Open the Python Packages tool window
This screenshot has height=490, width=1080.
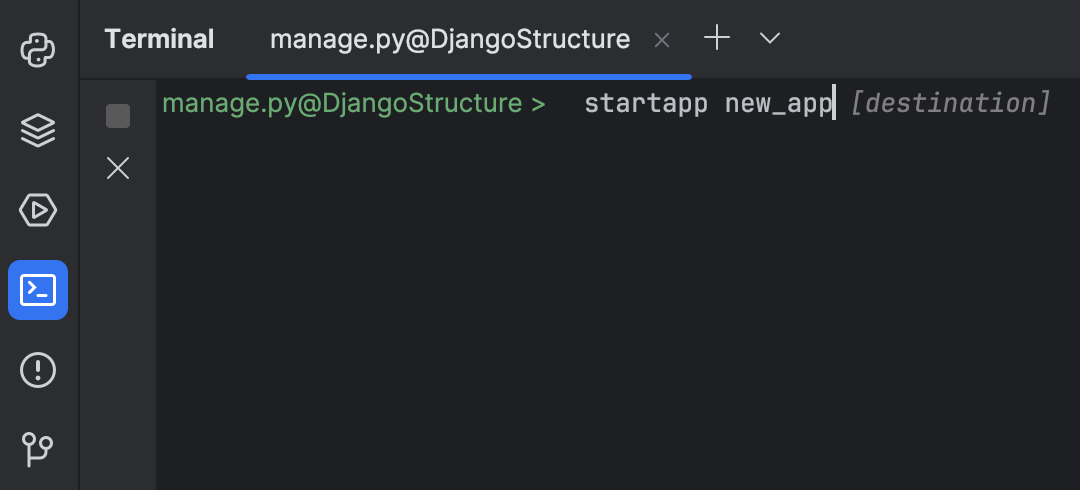(x=38, y=130)
